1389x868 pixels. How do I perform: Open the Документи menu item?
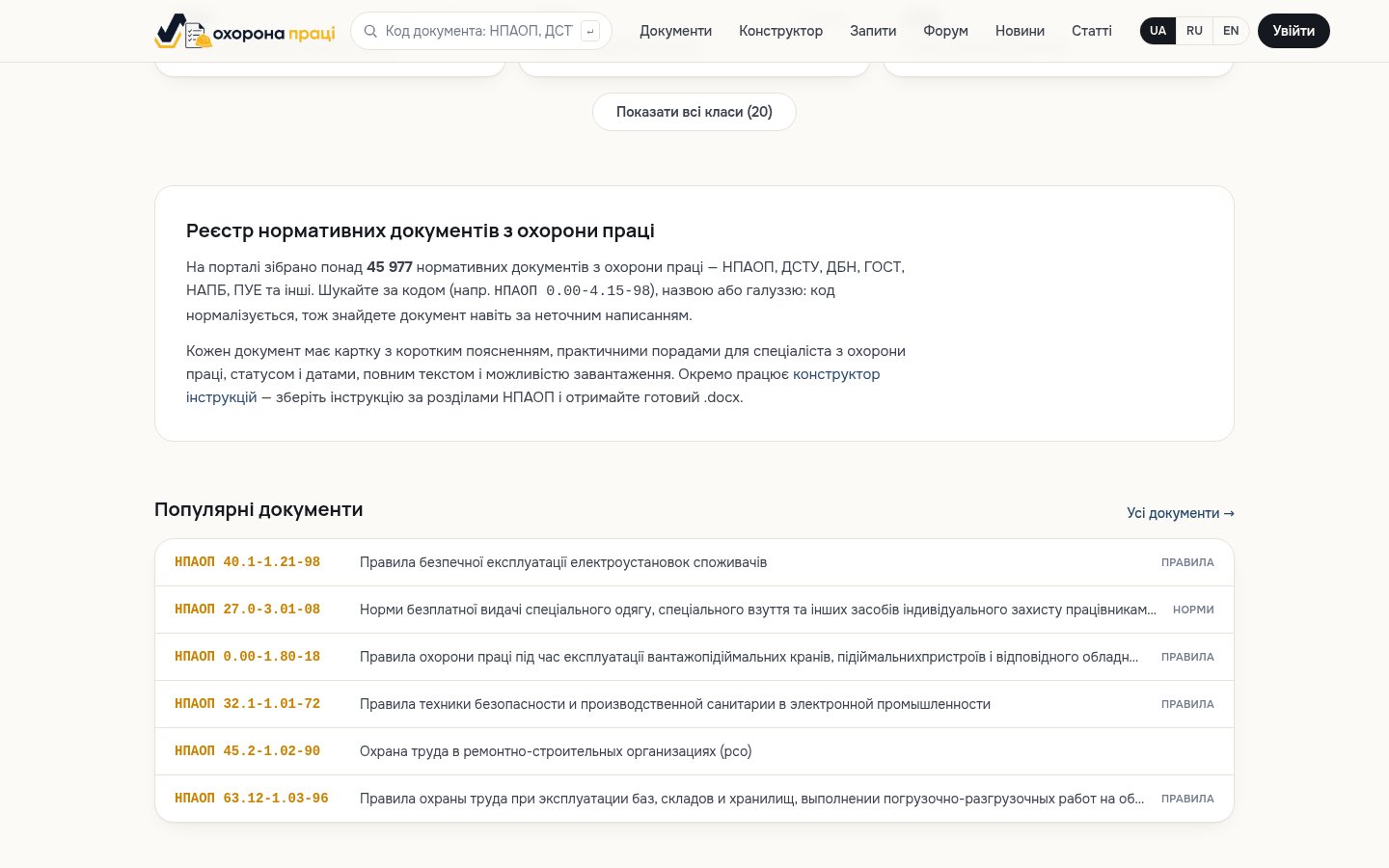(675, 31)
